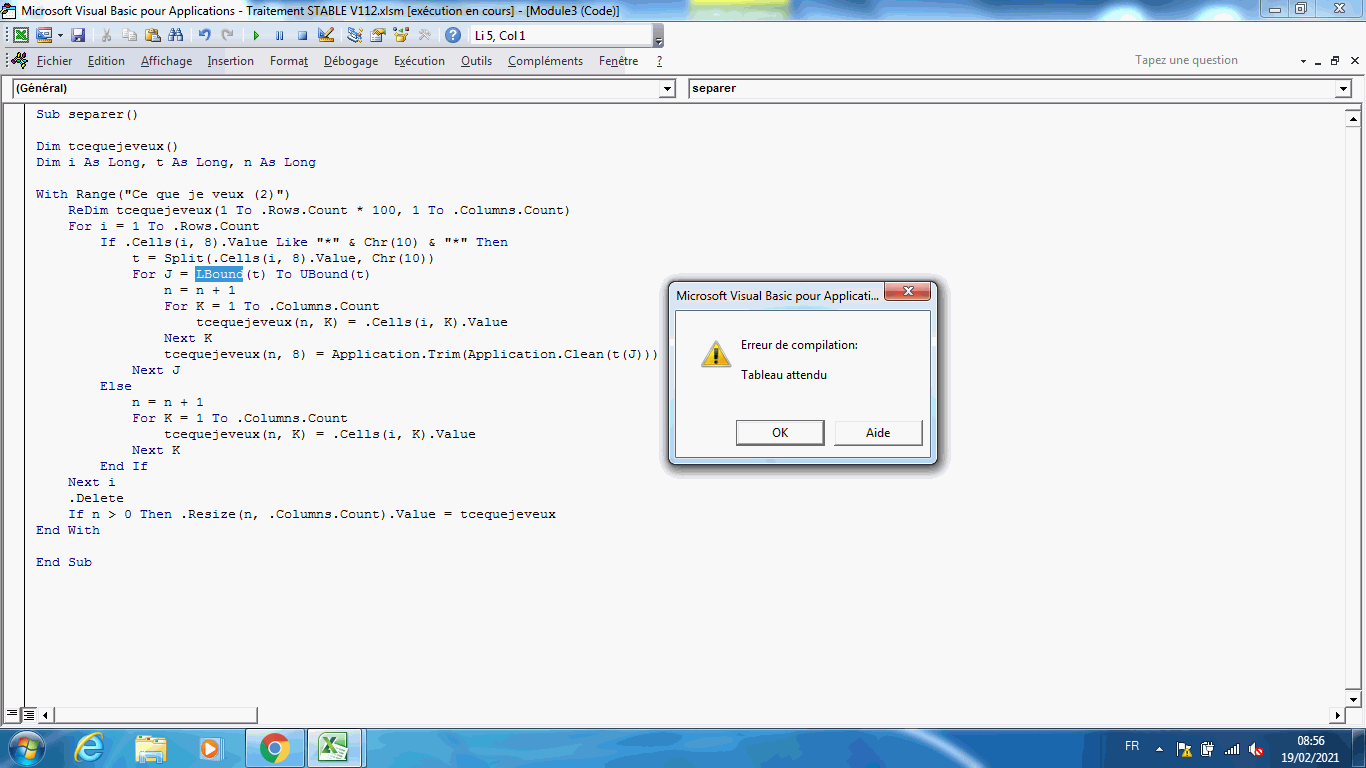Click the Save floppy disk icon
This screenshot has width=1366, height=768.
coord(78,35)
